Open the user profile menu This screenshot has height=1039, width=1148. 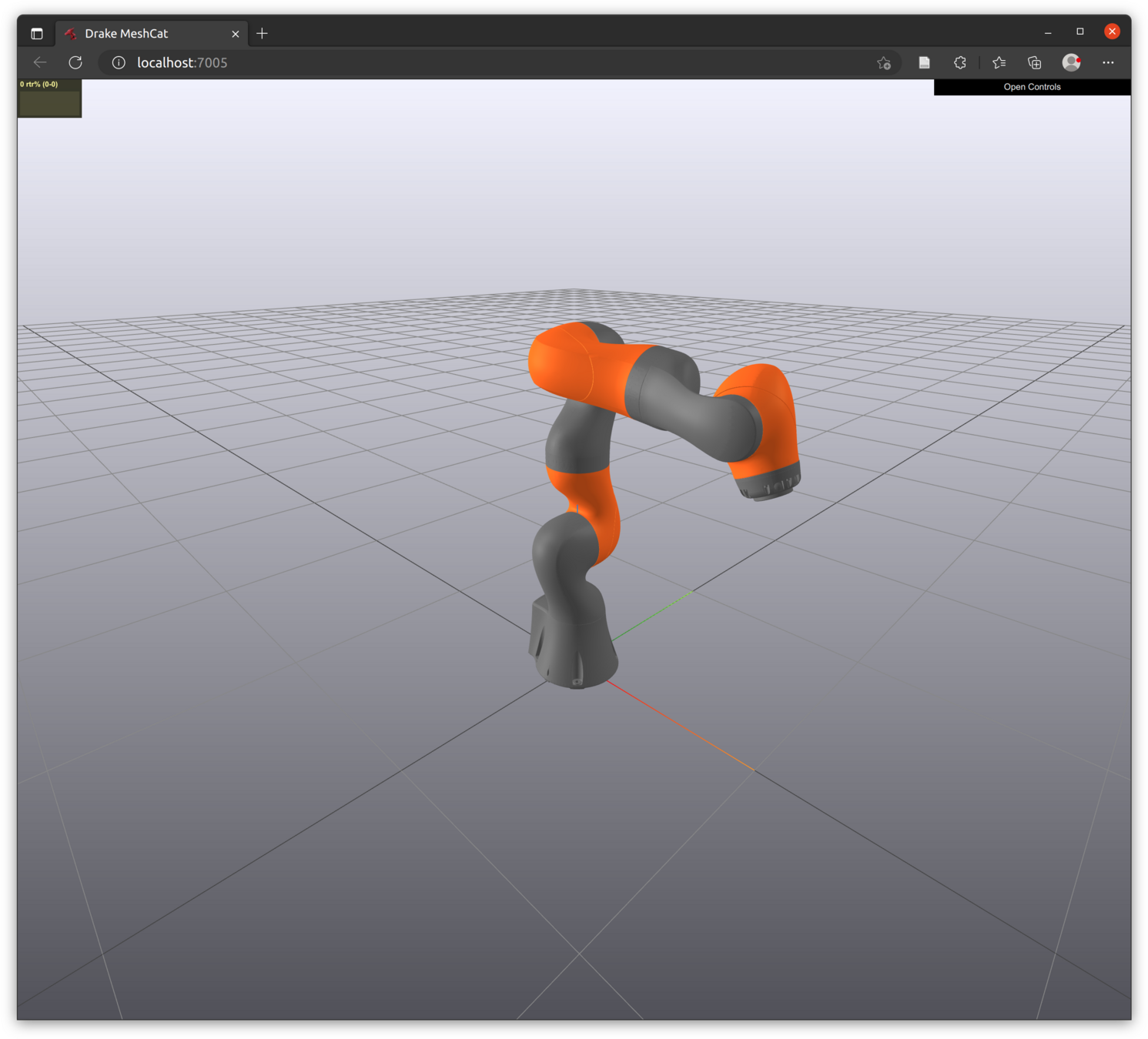click(1071, 62)
